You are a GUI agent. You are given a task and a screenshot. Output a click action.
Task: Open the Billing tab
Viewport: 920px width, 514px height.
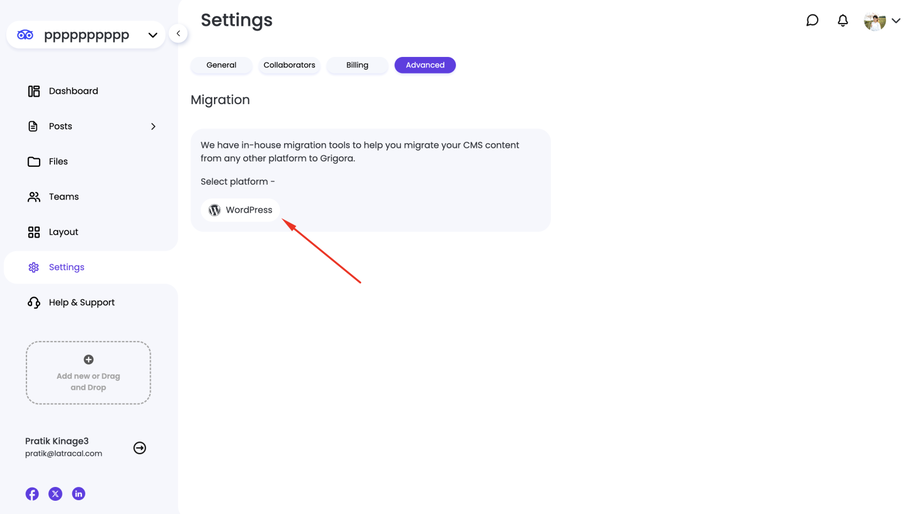[357, 65]
